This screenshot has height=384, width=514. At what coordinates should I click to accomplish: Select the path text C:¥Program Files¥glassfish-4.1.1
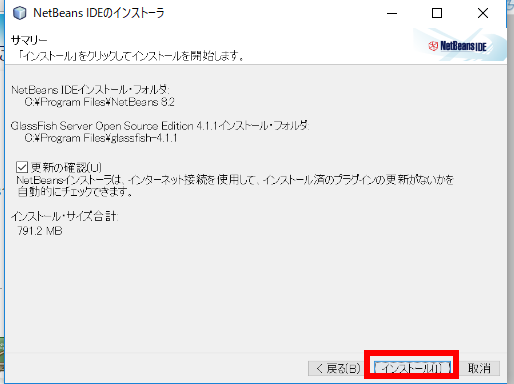(101, 138)
